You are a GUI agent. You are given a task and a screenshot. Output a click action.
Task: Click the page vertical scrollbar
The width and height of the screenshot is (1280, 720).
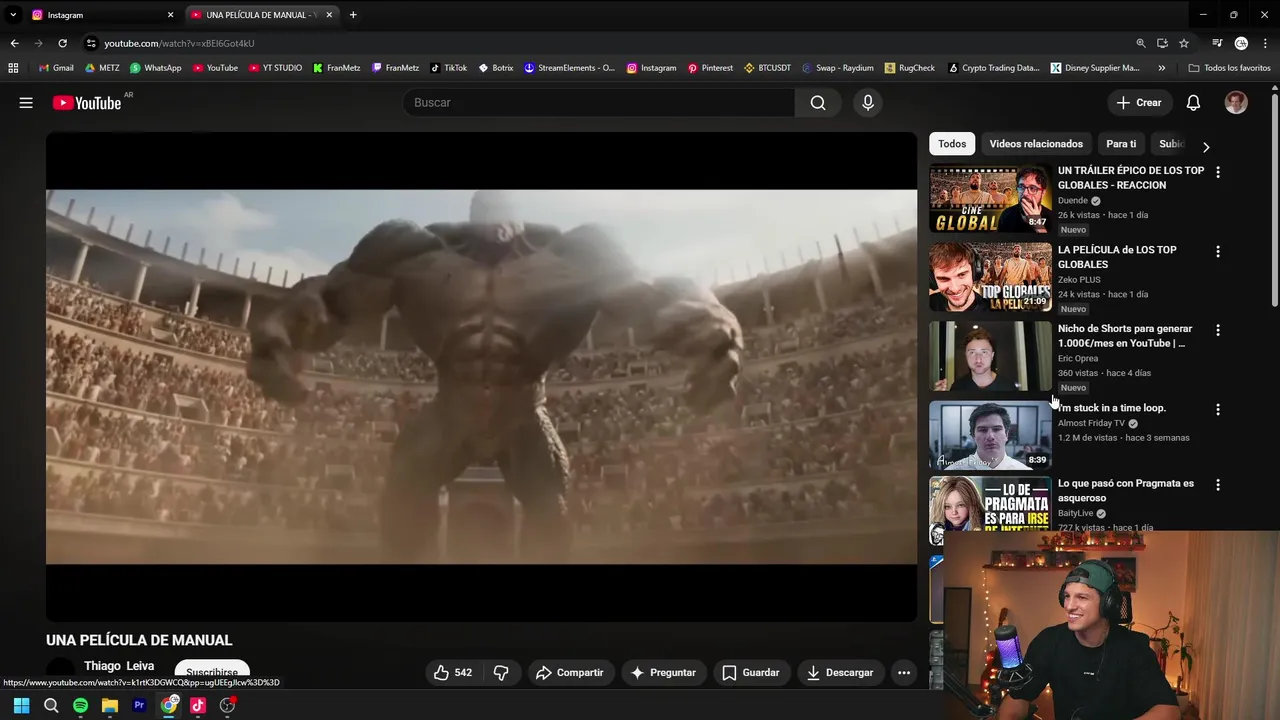point(1275,200)
